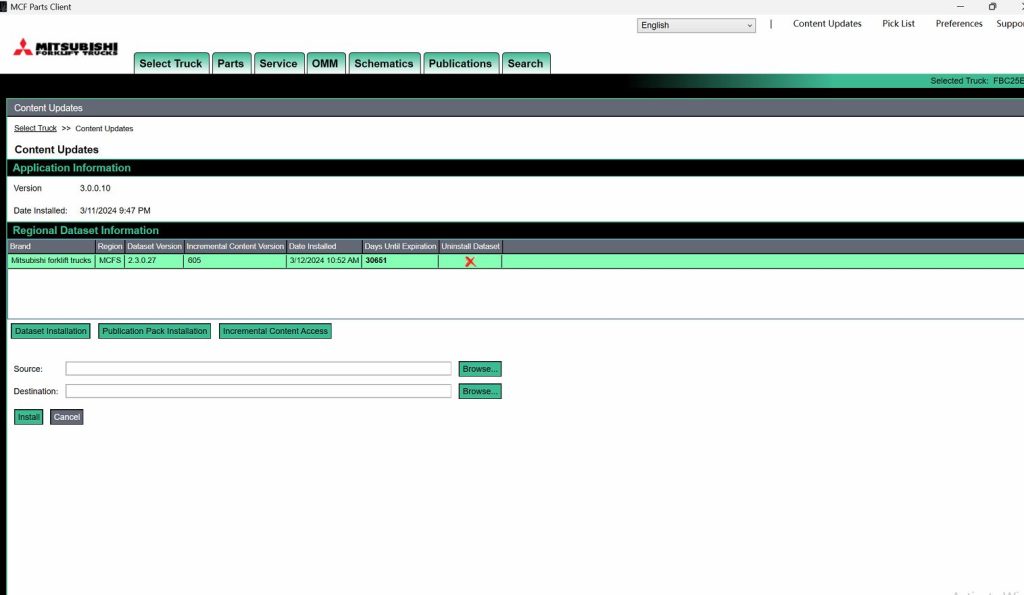Follow the Select Truck breadcrumb link

34,128
